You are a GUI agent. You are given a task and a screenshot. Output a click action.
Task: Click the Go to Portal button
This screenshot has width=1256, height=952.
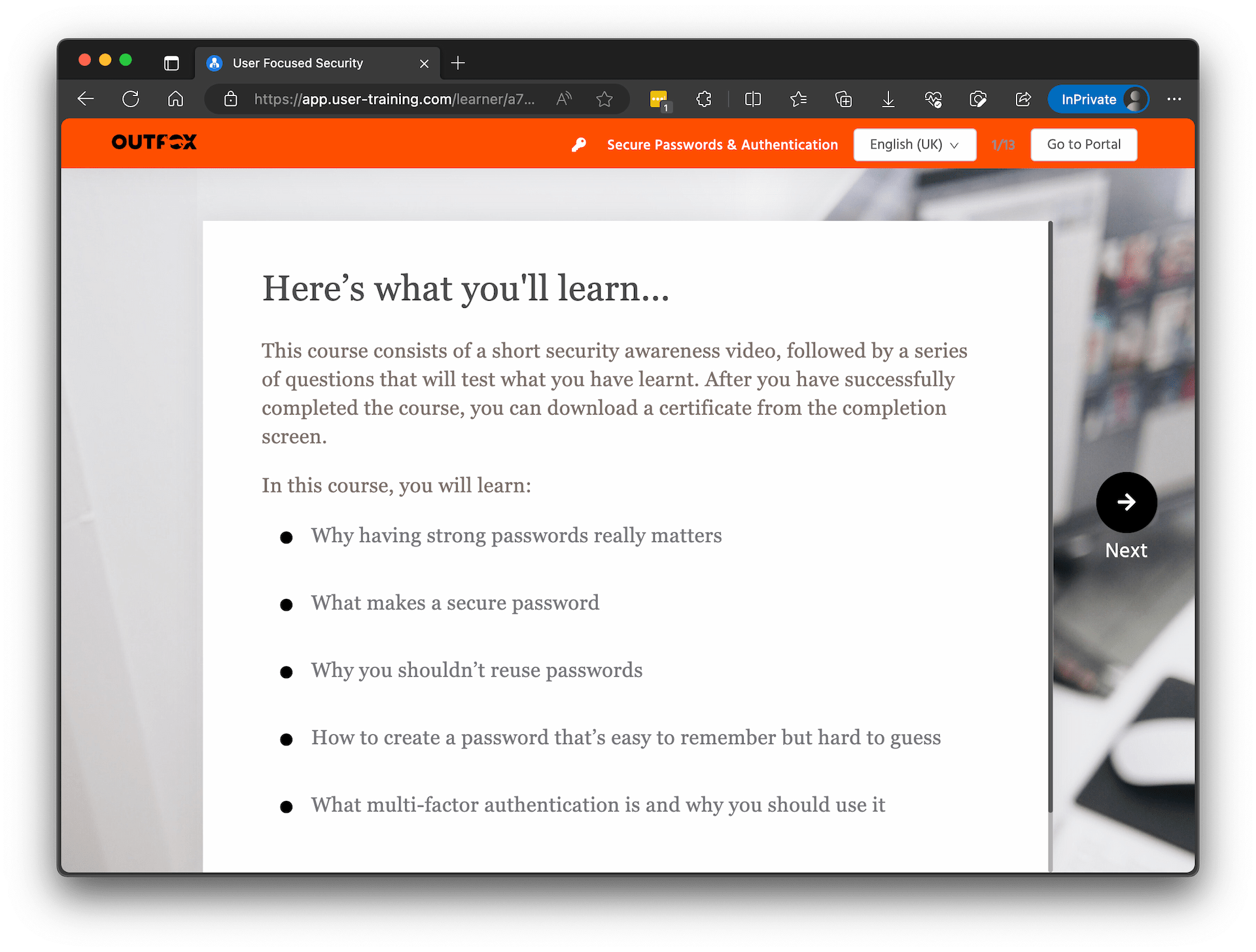1083,144
